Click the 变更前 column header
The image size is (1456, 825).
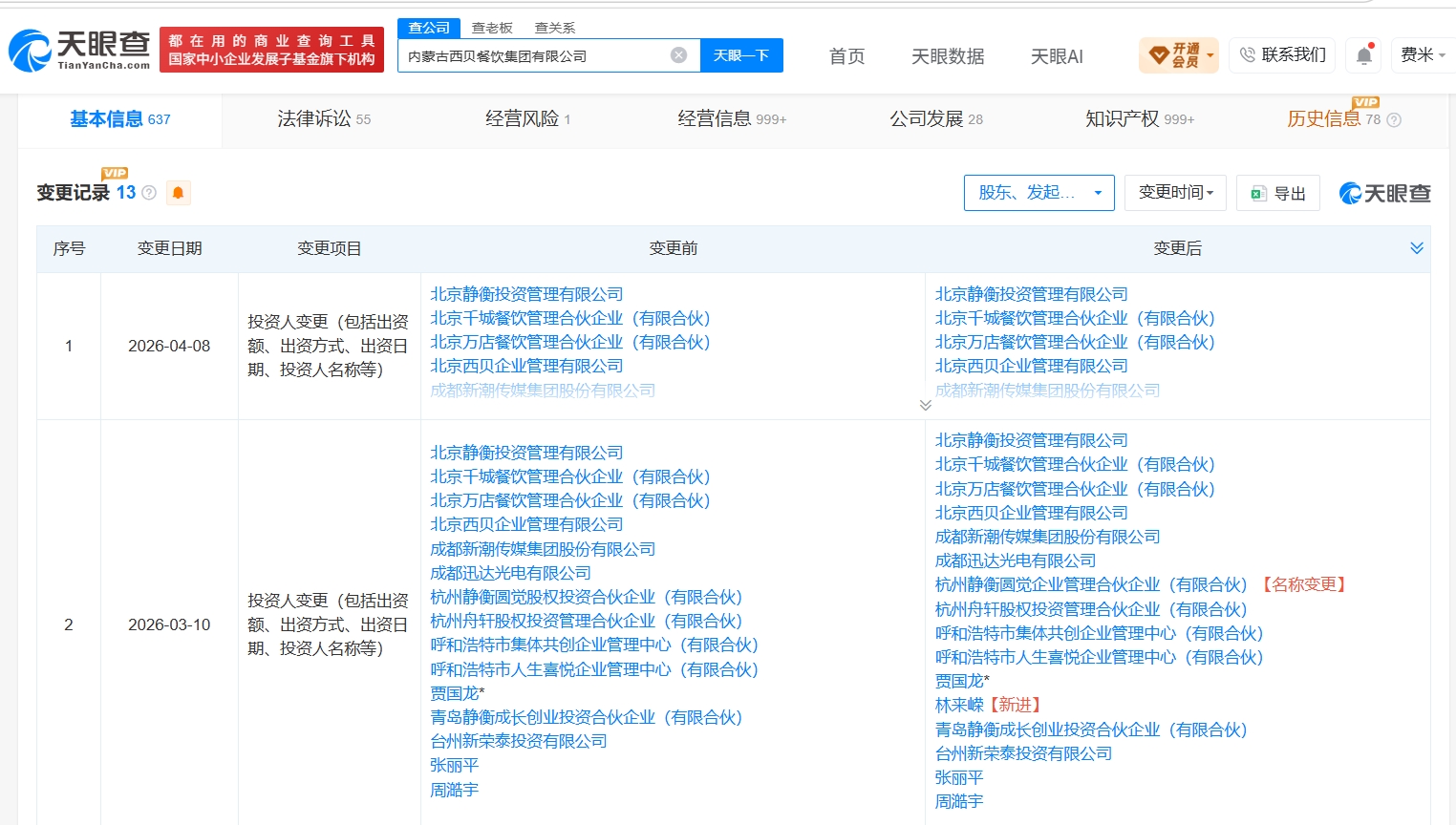click(x=673, y=248)
